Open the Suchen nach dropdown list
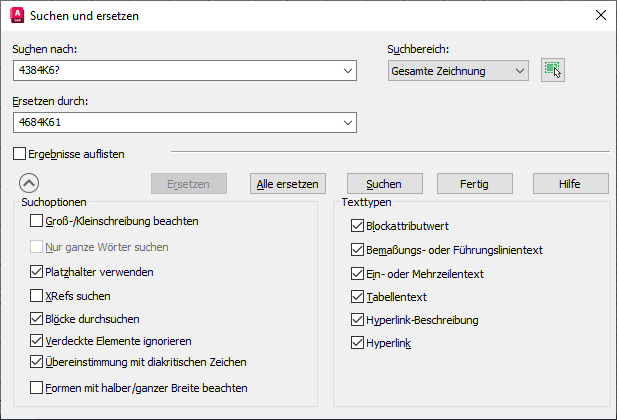The image size is (617, 420). (x=348, y=71)
